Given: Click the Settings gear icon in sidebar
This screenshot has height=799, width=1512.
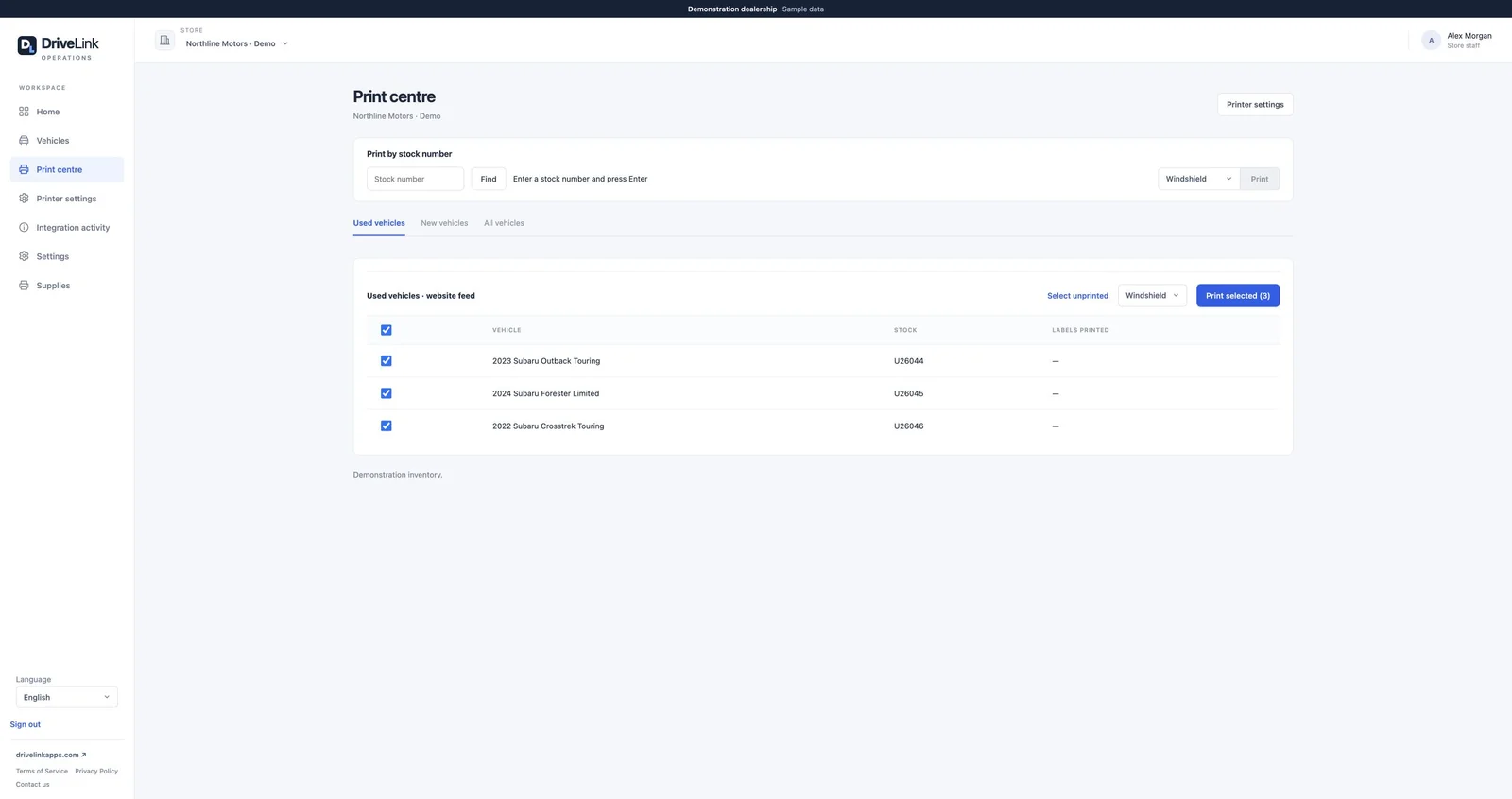Looking at the screenshot, I should click(x=24, y=256).
